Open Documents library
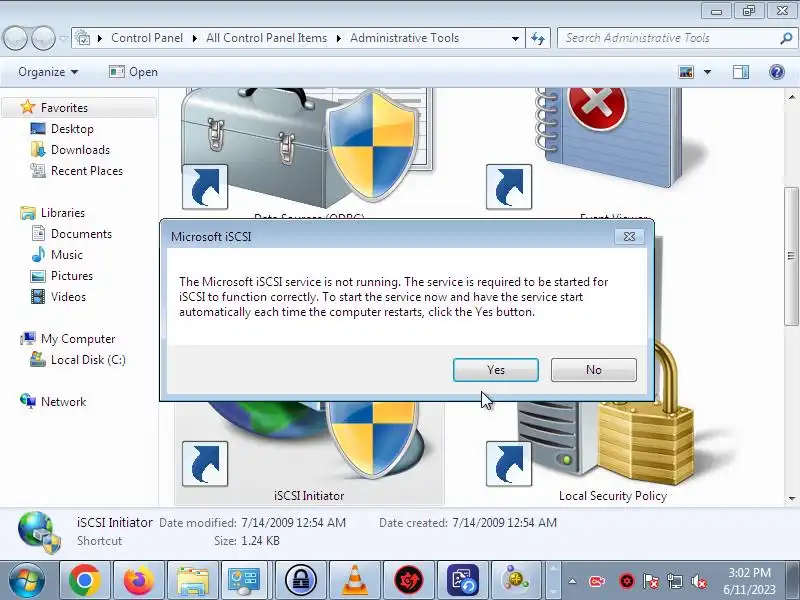Viewport: 800px width, 600px height. point(81,234)
